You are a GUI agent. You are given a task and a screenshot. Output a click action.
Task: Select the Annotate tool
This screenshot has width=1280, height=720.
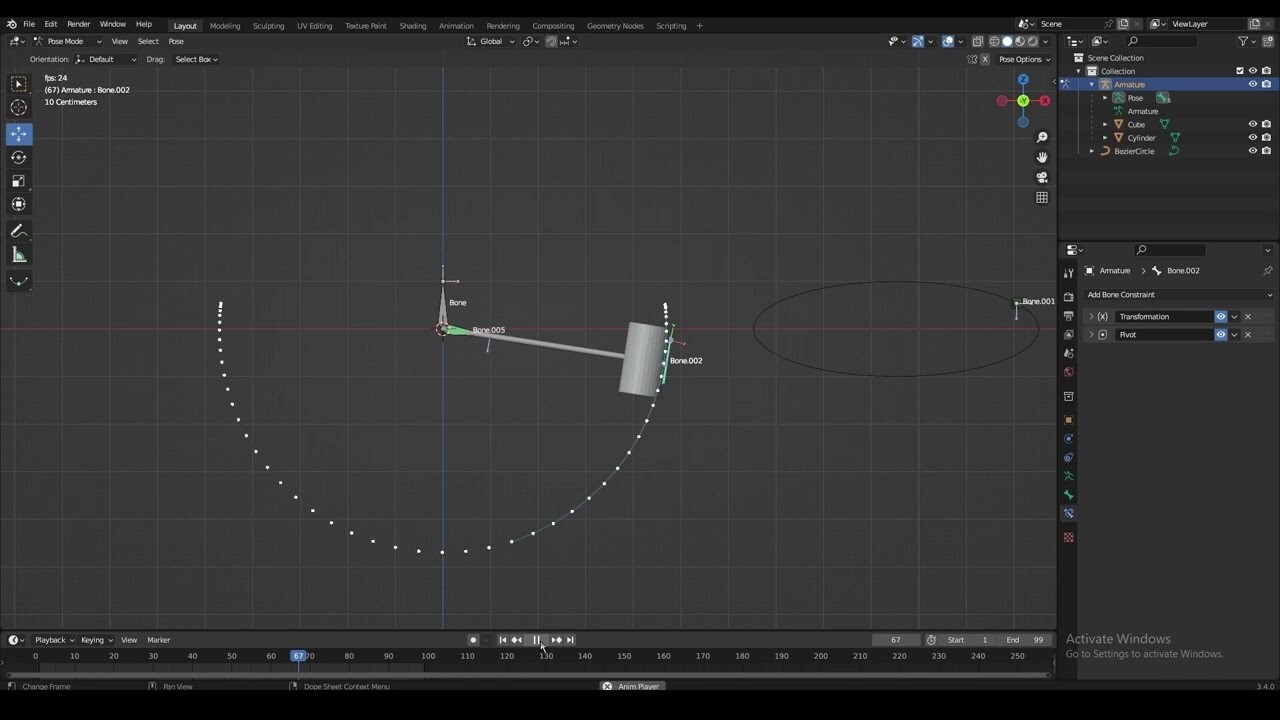(18, 231)
